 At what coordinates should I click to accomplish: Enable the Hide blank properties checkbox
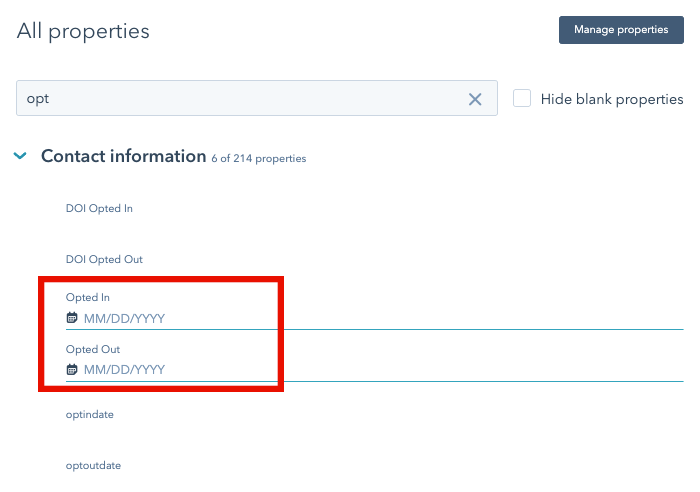pos(521,98)
